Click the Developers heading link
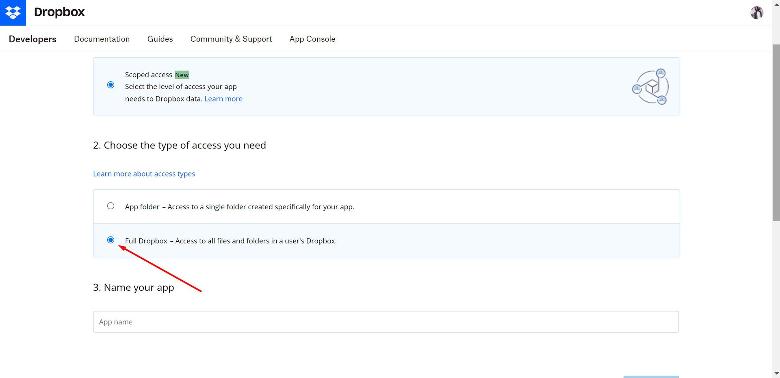The image size is (780, 378). 33,39
